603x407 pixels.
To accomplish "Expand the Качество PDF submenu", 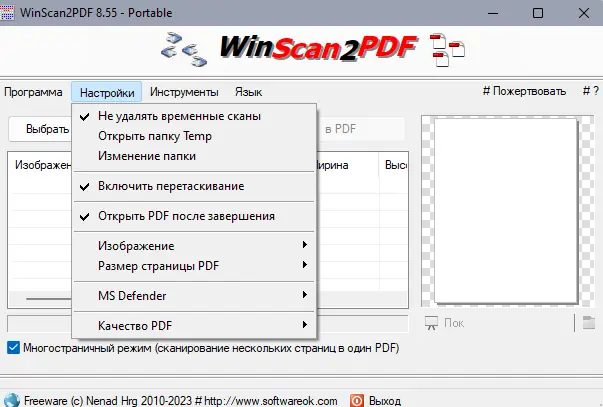I will tap(194, 326).
